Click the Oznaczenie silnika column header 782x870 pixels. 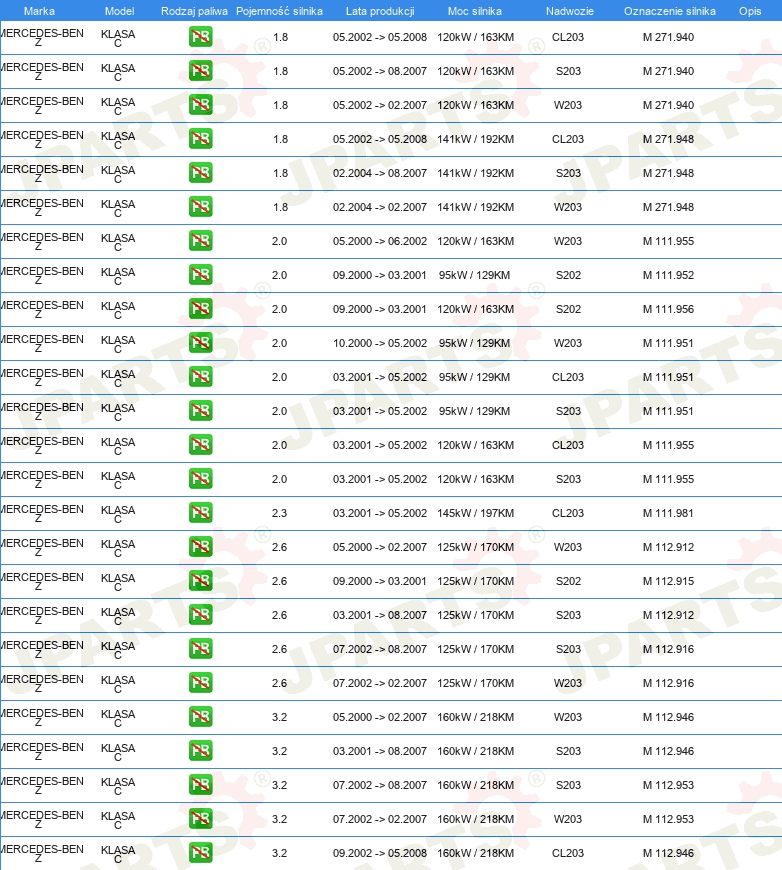coord(669,11)
